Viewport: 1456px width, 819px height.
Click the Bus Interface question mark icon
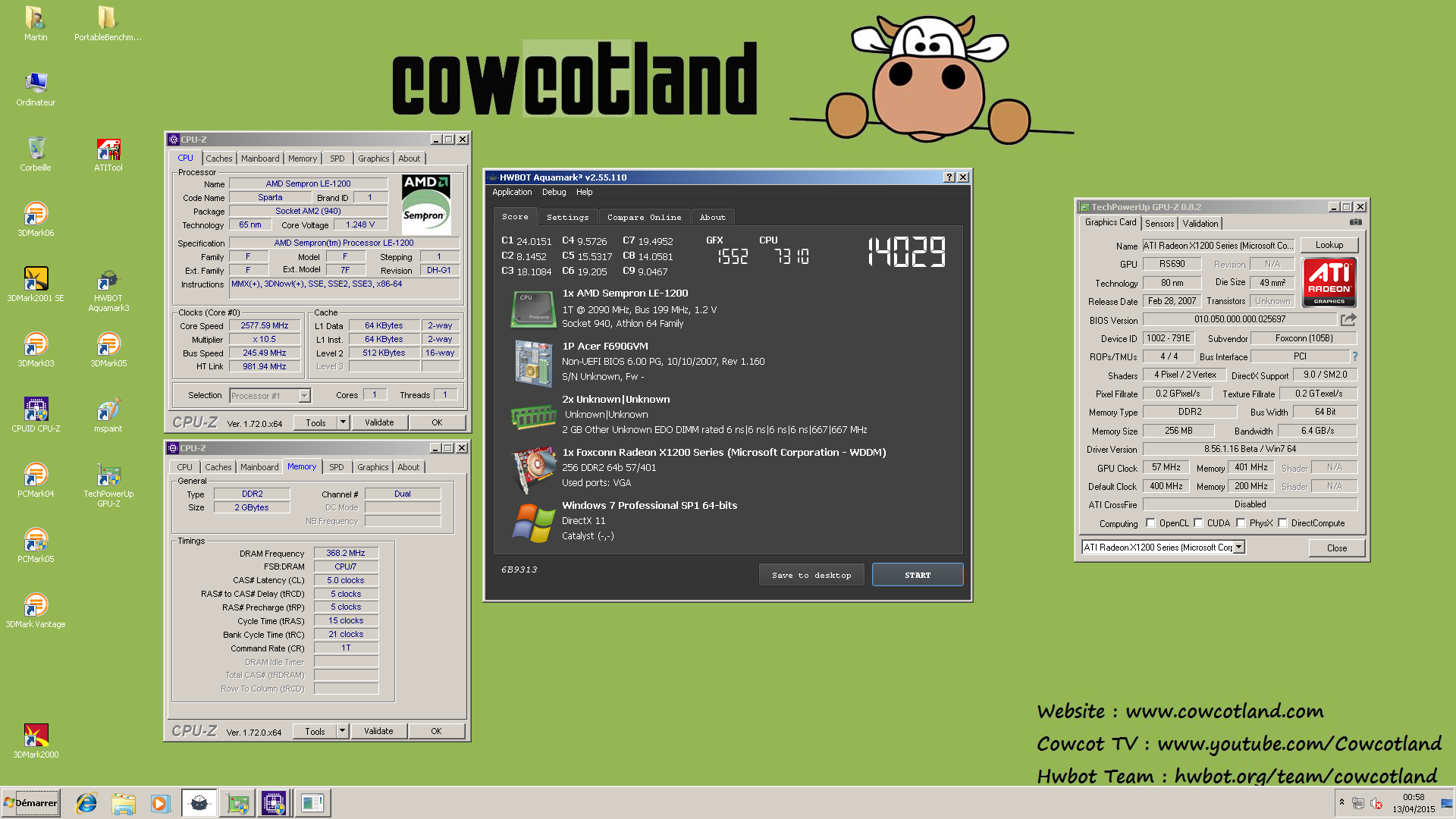coord(1354,356)
